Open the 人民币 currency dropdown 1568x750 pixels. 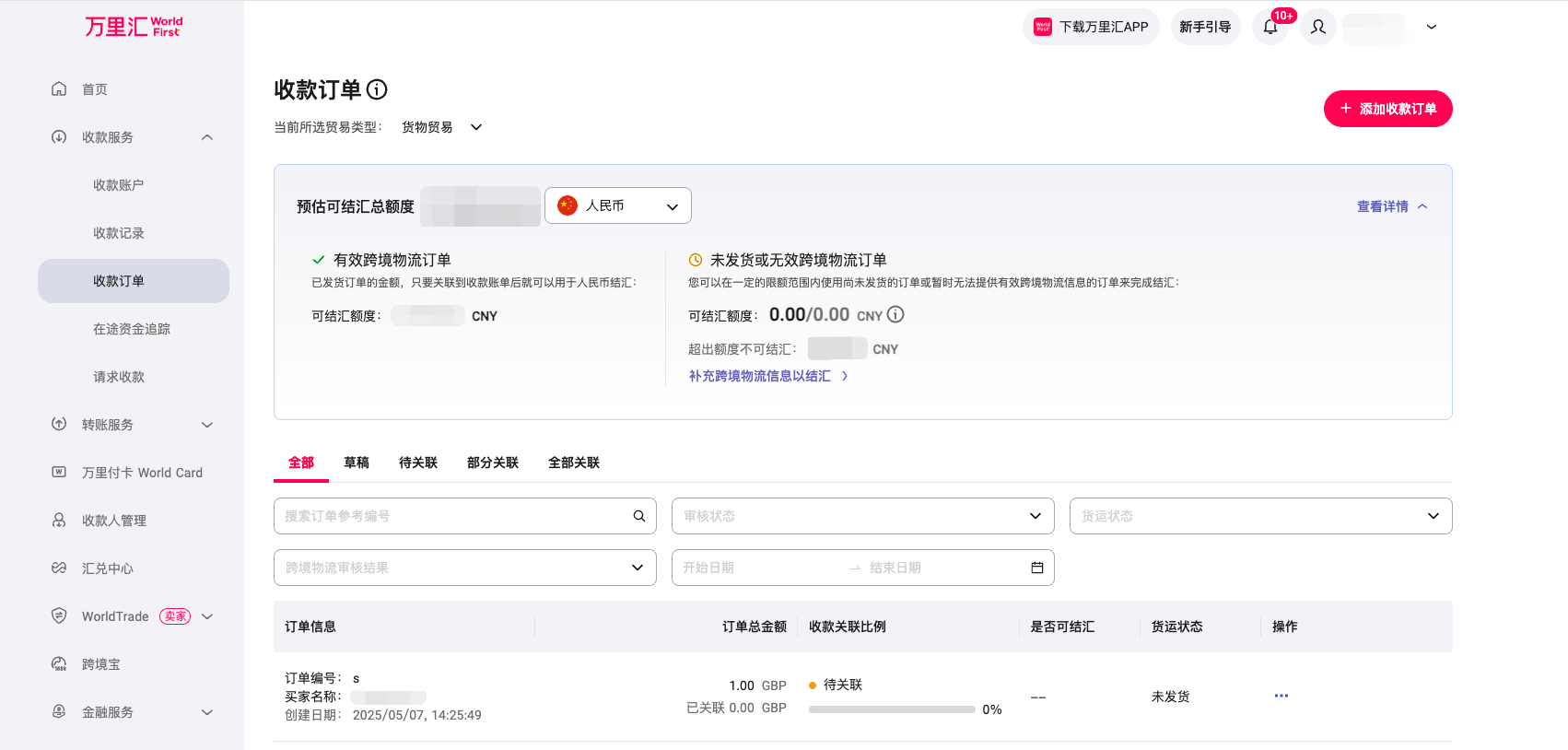618,205
